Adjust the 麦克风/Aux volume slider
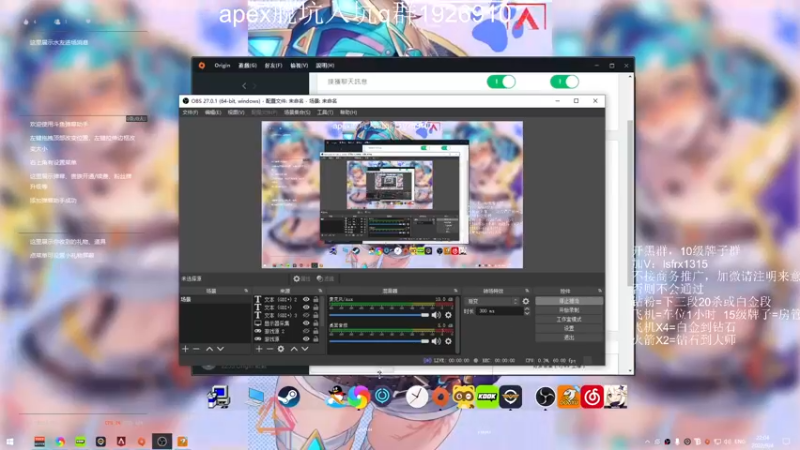Viewport: 800px width, 450px height. click(379, 315)
